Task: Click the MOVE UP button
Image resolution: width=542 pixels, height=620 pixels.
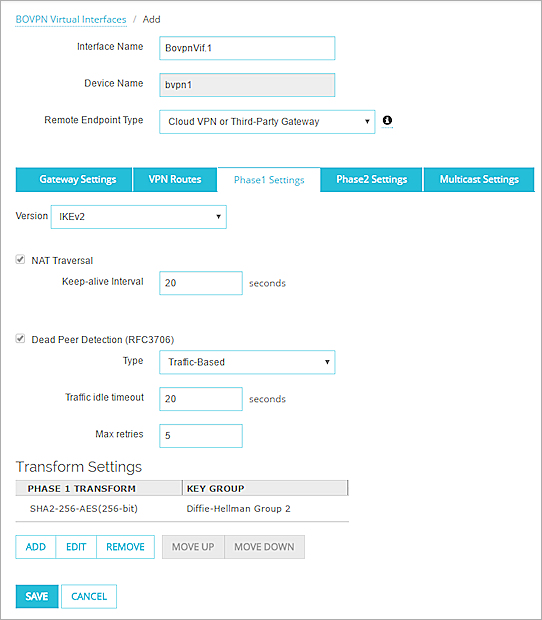Action: tap(193, 547)
